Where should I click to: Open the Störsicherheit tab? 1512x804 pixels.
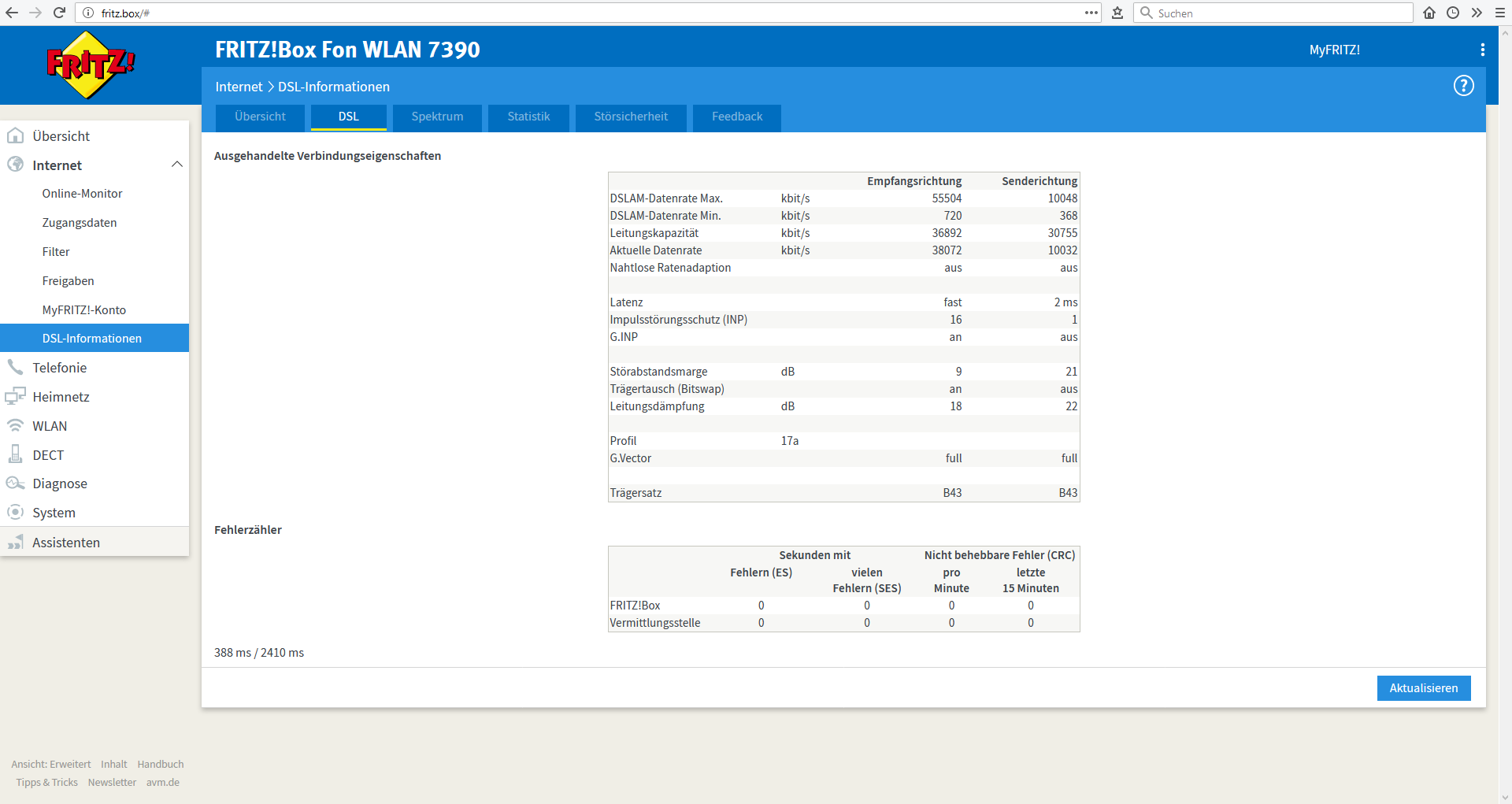(631, 117)
